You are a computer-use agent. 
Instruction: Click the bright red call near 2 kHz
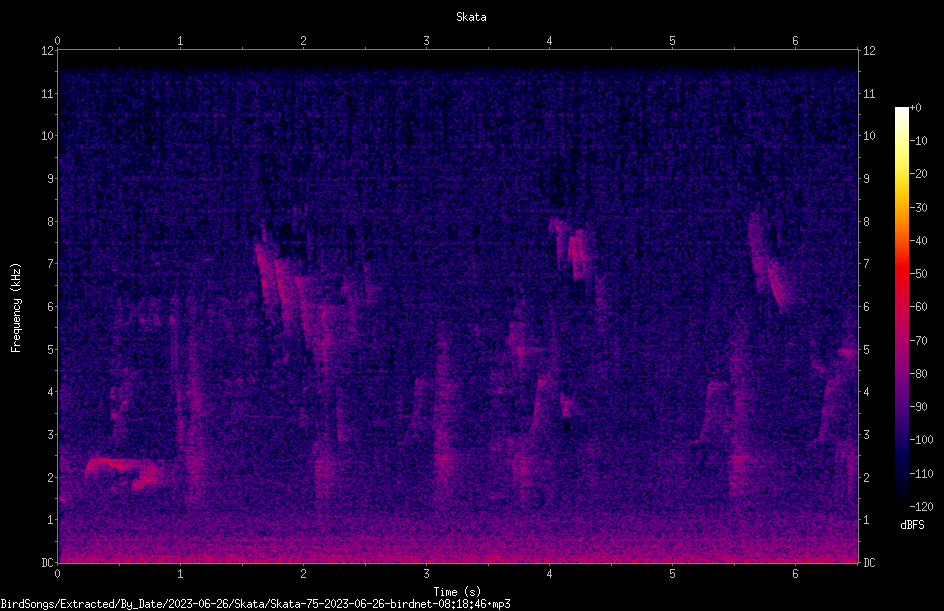(x=125, y=472)
